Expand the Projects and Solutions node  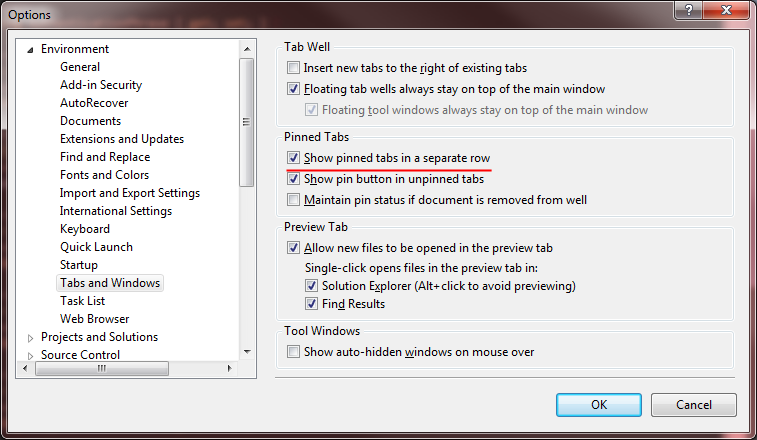coord(30,338)
